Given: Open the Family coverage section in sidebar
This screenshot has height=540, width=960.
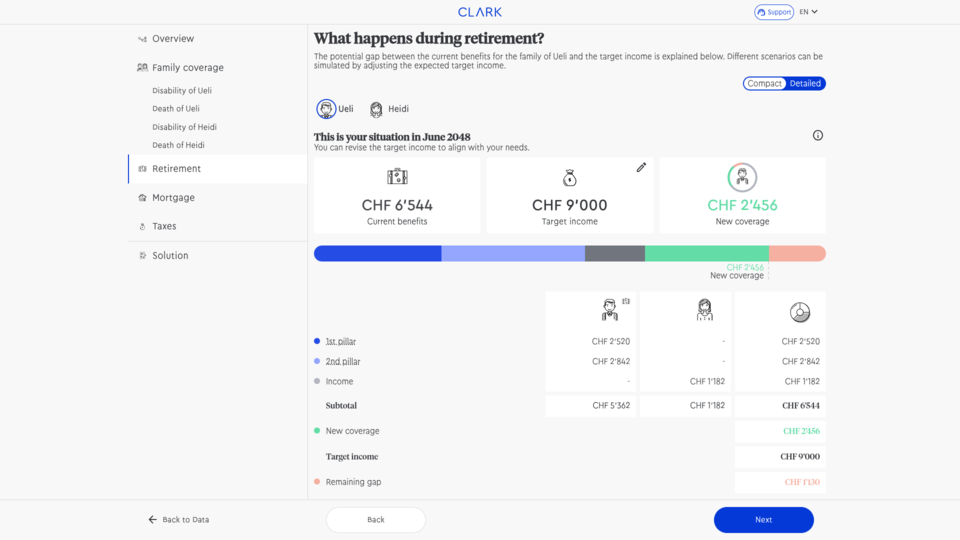Looking at the screenshot, I should [x=187, y=68].
